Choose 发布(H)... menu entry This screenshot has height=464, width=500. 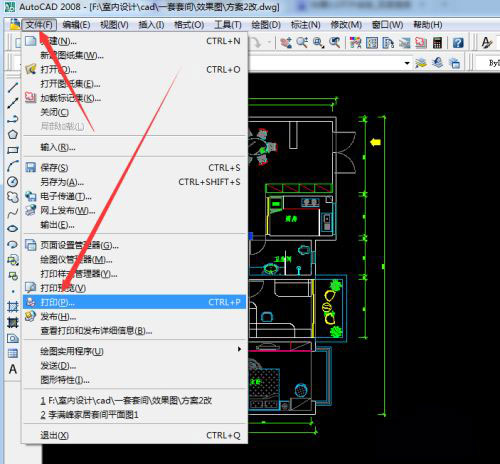135,316
